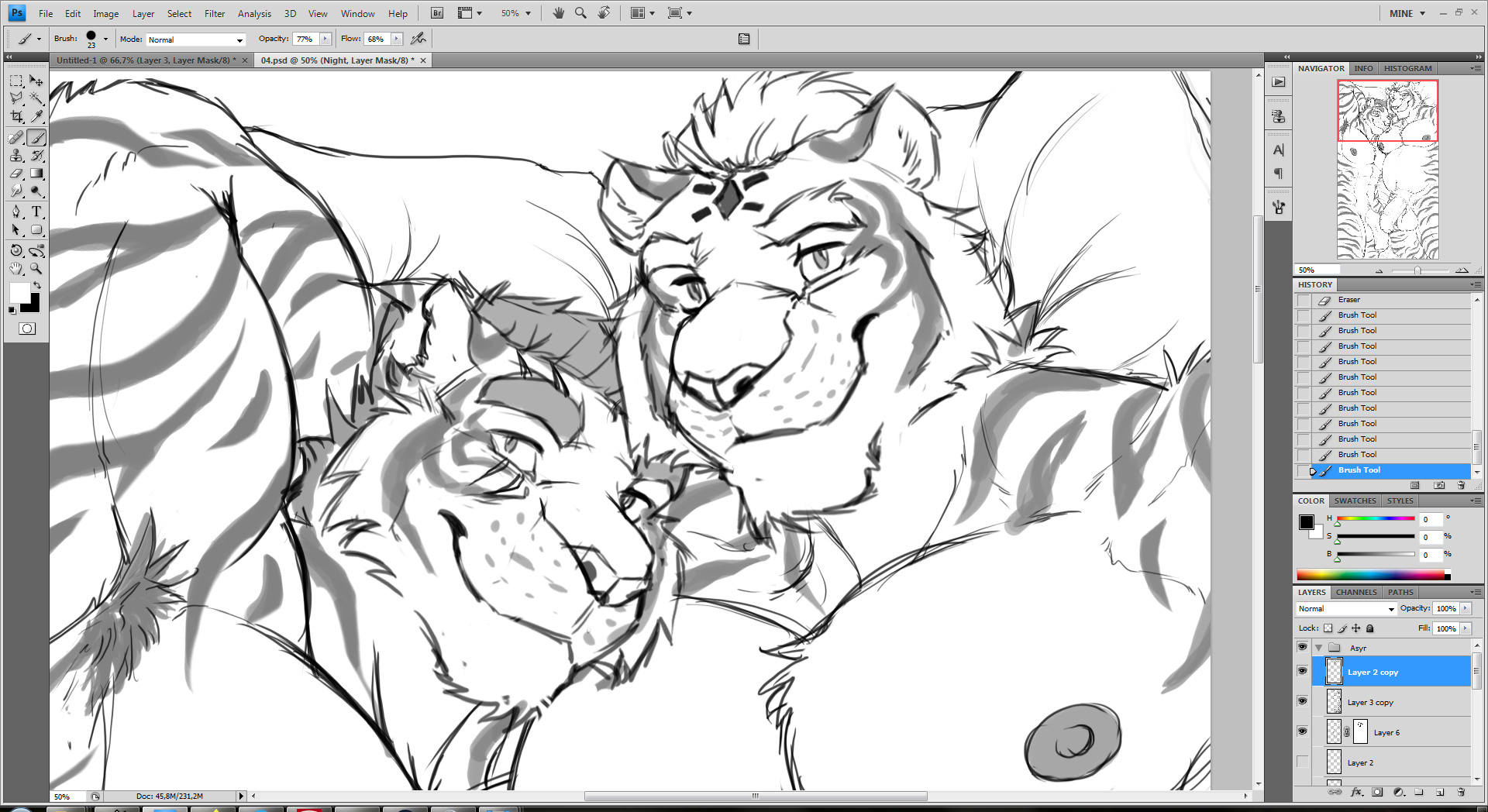1488x812 pixels.
Task: Click the Rotate View tool in the top bar
Action: [x=604, y=13]
